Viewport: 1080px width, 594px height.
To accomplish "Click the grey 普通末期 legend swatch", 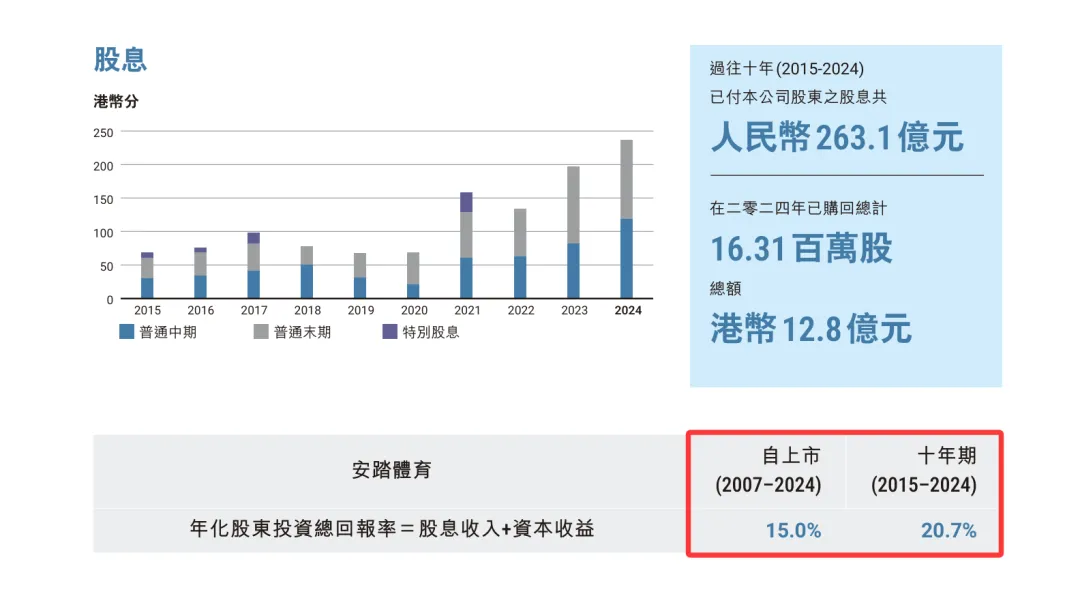I will point(261,331).
